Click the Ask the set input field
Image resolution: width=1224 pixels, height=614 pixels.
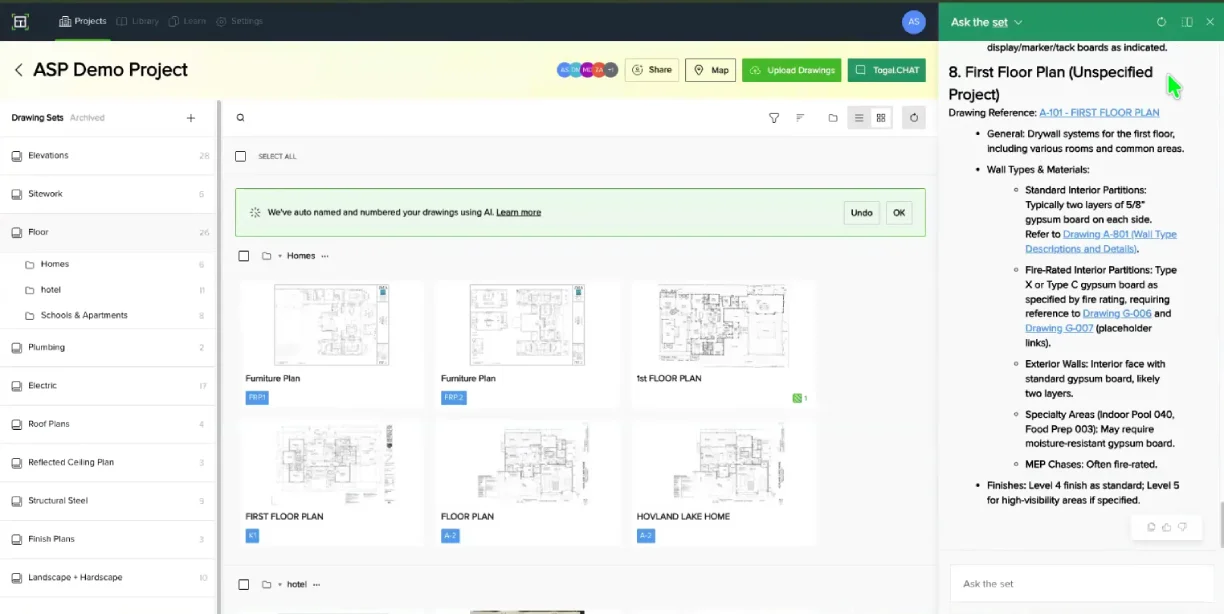[1080, 584]
